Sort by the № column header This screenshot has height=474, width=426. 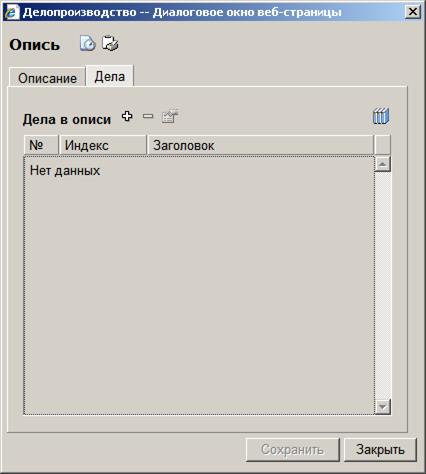(x=41, y=145)
